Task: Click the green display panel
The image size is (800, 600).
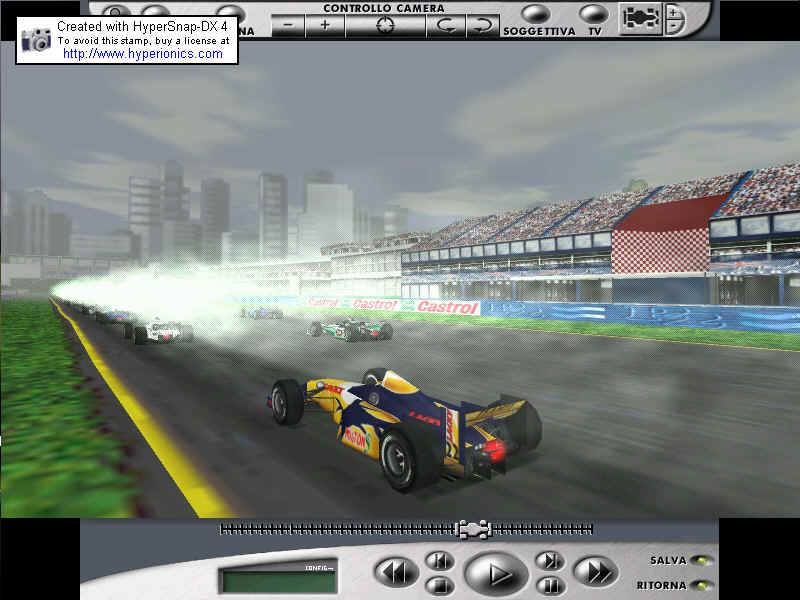Action: (279, 578)
